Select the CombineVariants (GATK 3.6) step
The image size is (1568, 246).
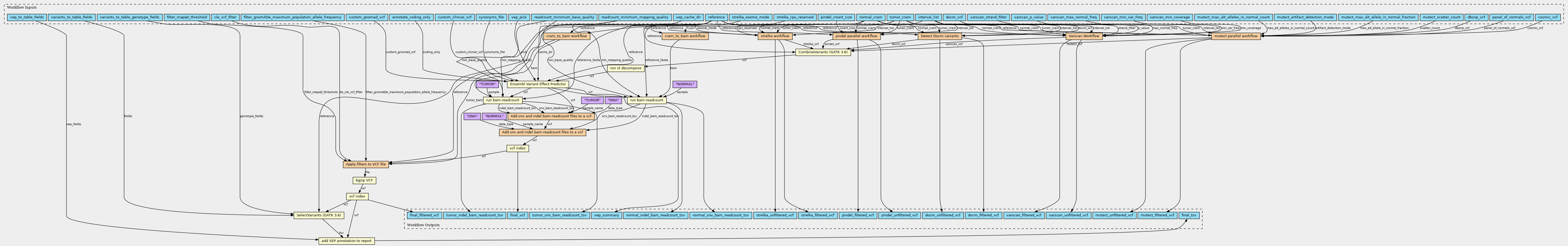point(823,52)
